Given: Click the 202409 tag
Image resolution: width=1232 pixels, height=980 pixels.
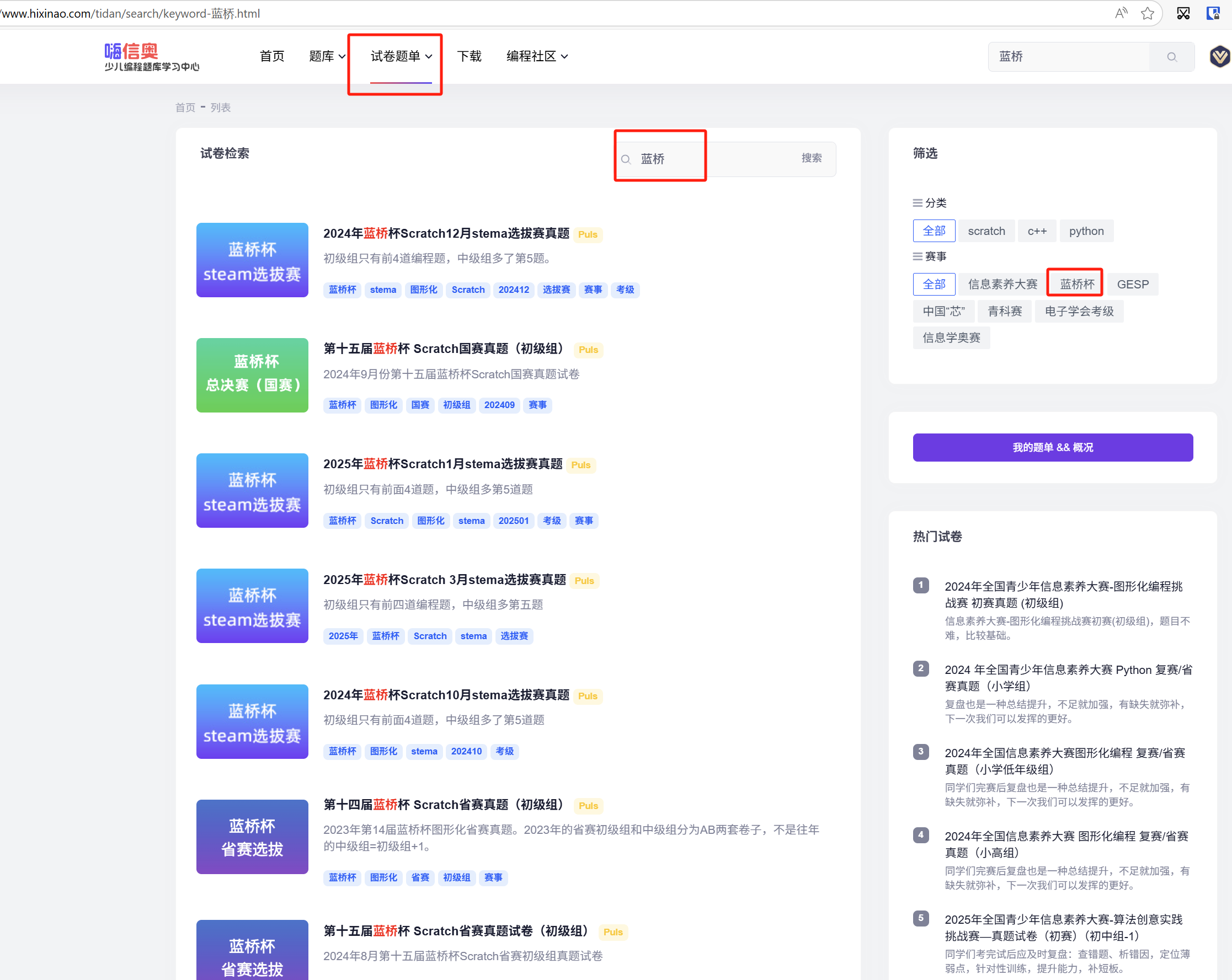Looking at the screenshot, I should tap(499, 405).
